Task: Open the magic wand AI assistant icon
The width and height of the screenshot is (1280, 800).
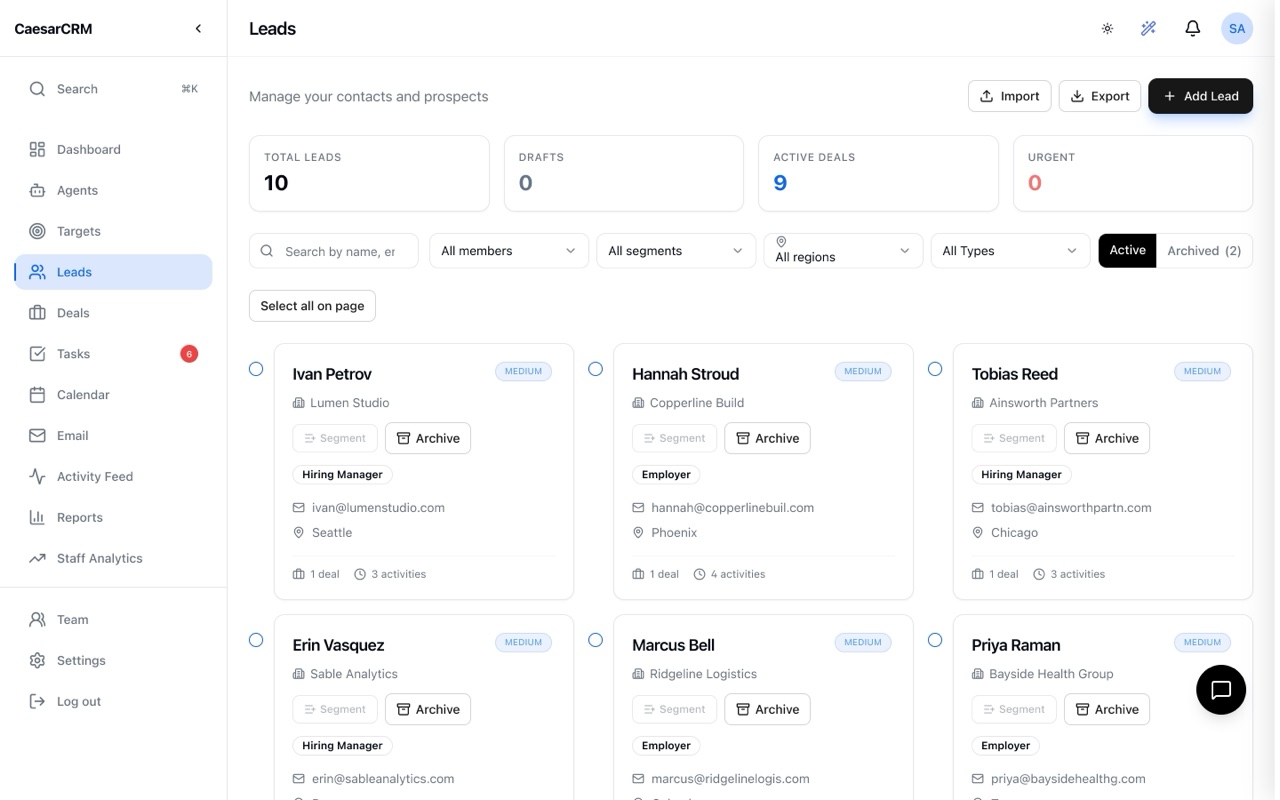Action: (1148, 29)
